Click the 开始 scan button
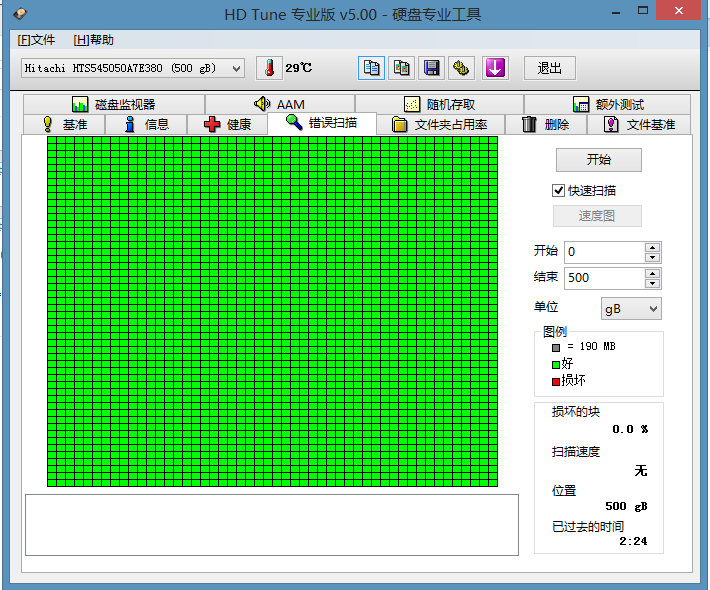This screenshot has height=590, width=710. (599, 160)
